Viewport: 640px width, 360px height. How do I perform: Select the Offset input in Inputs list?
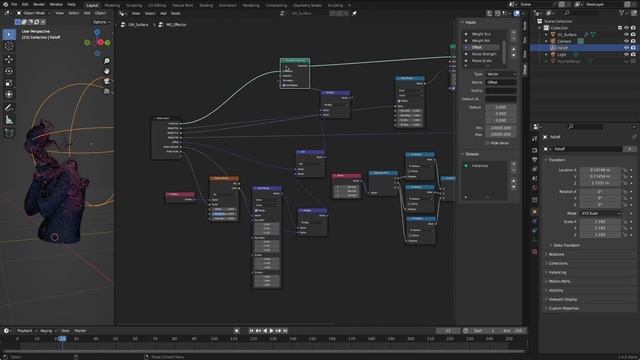point(483,47)
